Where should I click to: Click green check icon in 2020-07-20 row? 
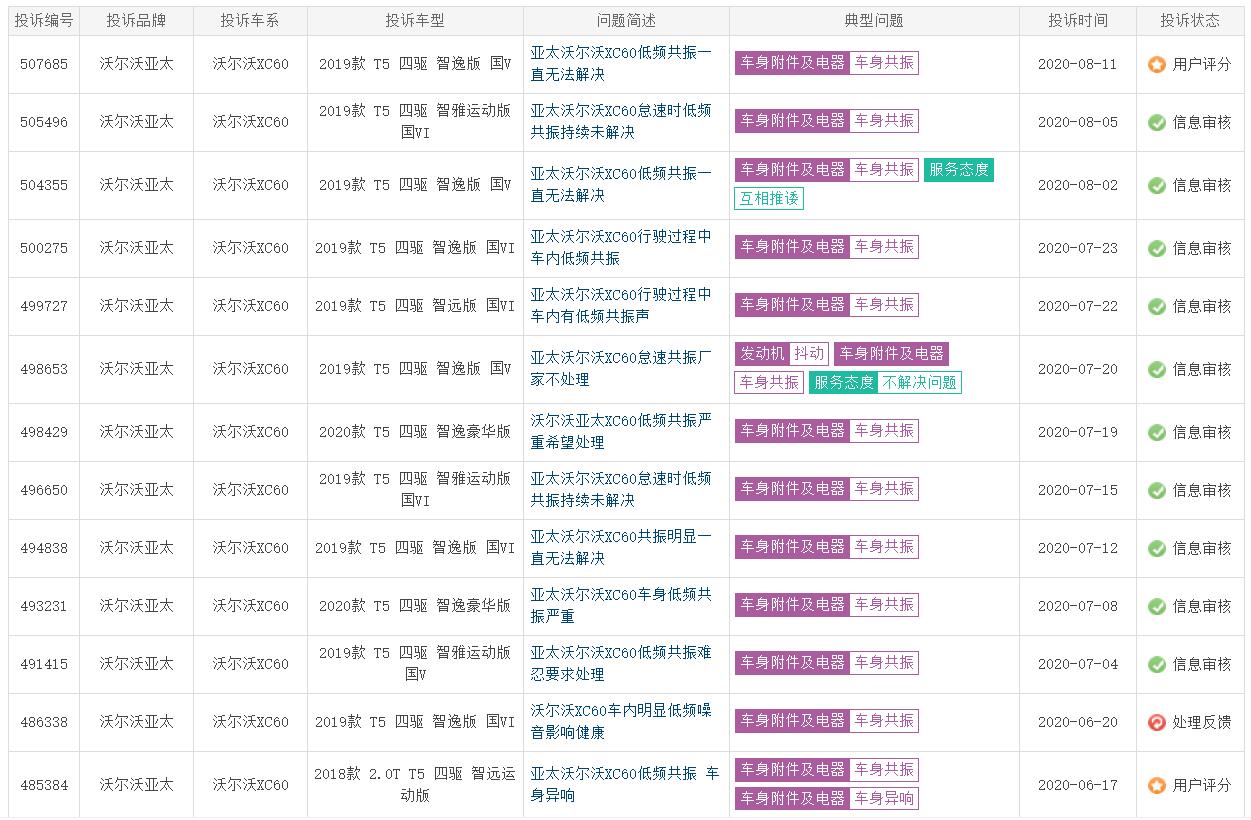[1156, 369]
